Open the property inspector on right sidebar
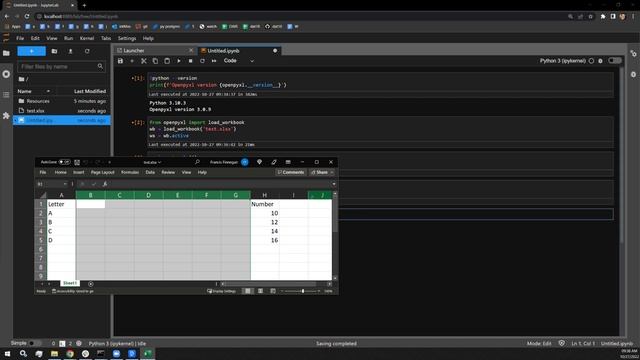 click(x=633, y=53)
